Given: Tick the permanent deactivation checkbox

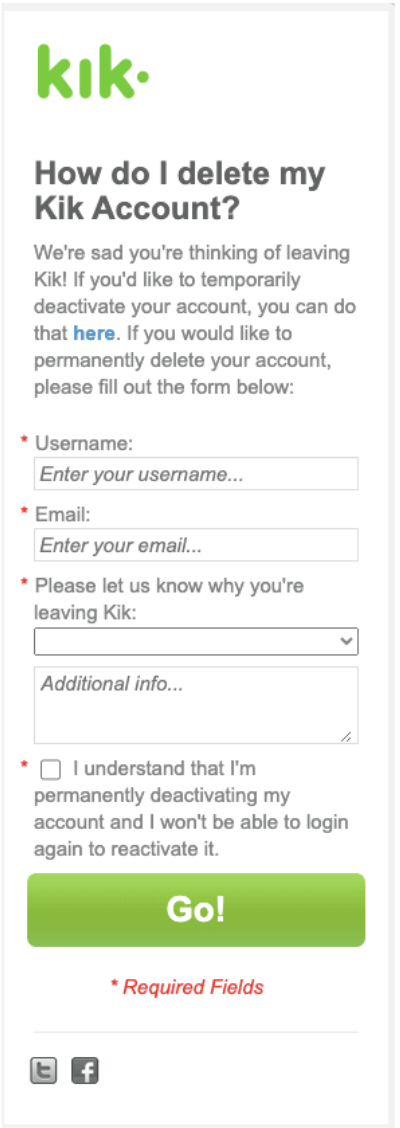Looking at the screenshot, I should pyautogui.click(x=51, y=770).
